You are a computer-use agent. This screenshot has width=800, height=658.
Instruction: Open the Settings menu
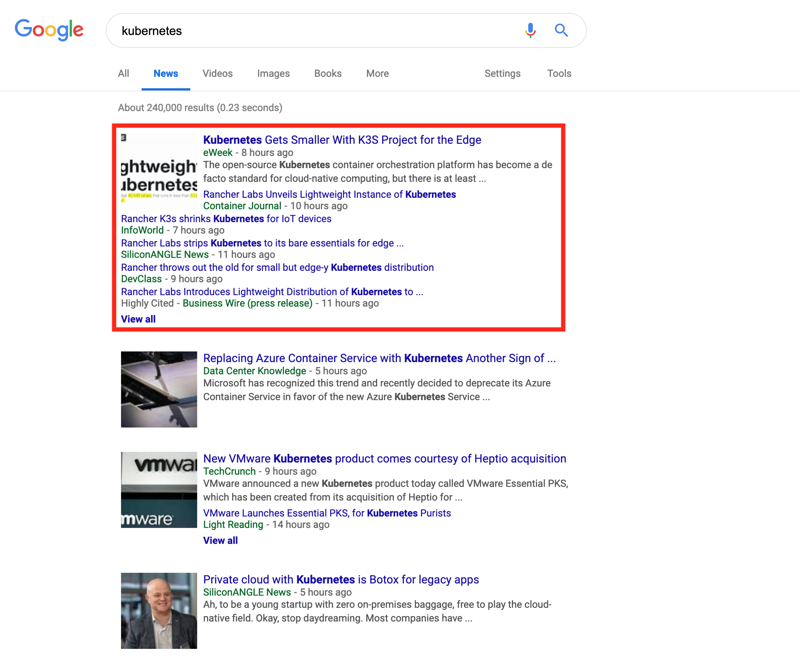[x=503, y=73]
